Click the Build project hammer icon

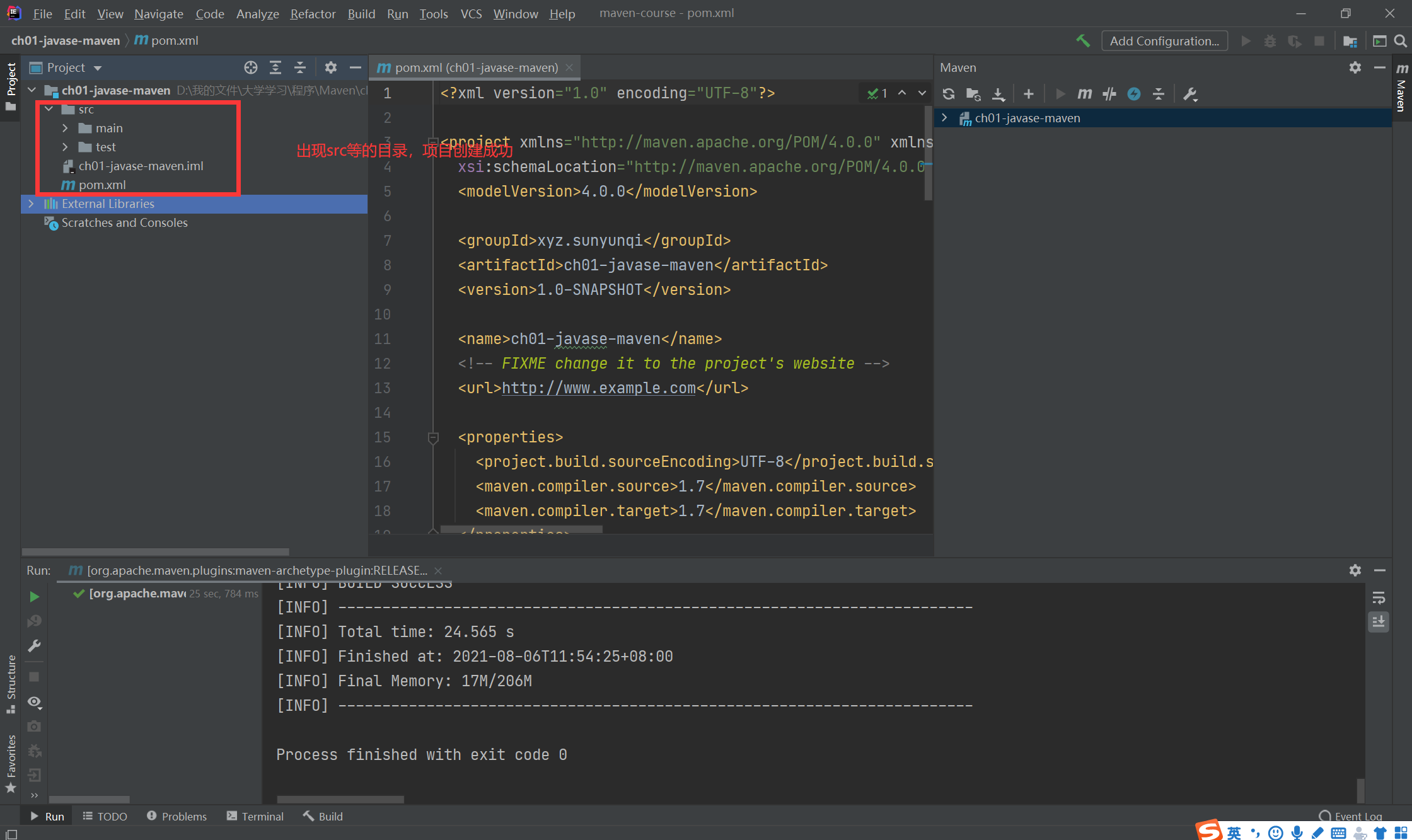pyautogui.click(x=1082, y=41)
